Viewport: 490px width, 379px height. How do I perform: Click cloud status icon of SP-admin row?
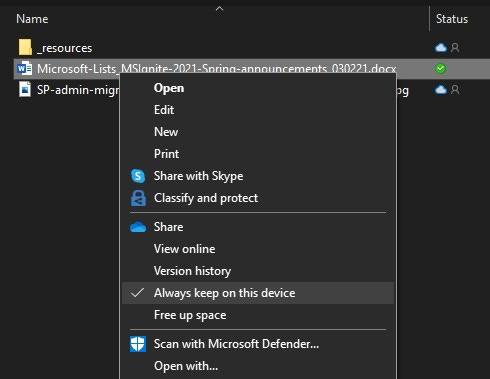(x=441, y=89)
